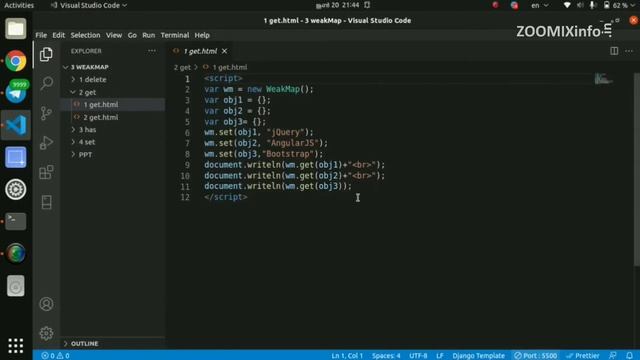Open the File menu

pyautogui.click(x=41, y=35)
